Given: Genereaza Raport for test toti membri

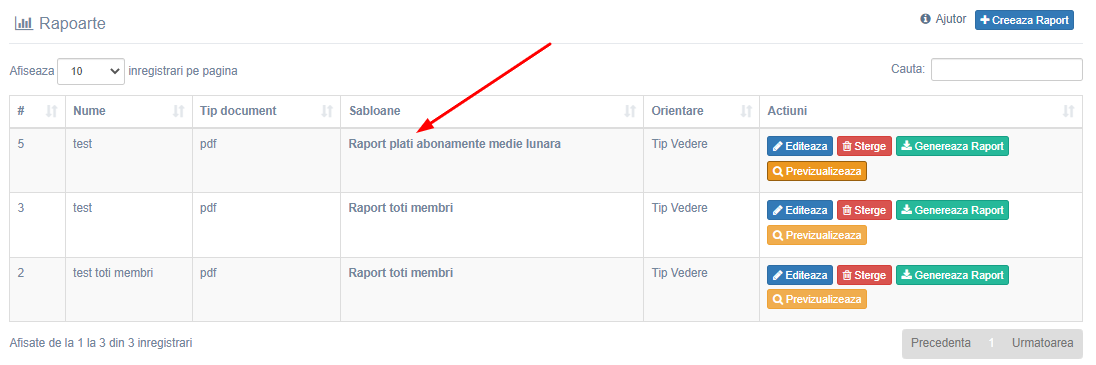Looking at the screenshot, I should point(952,275).
